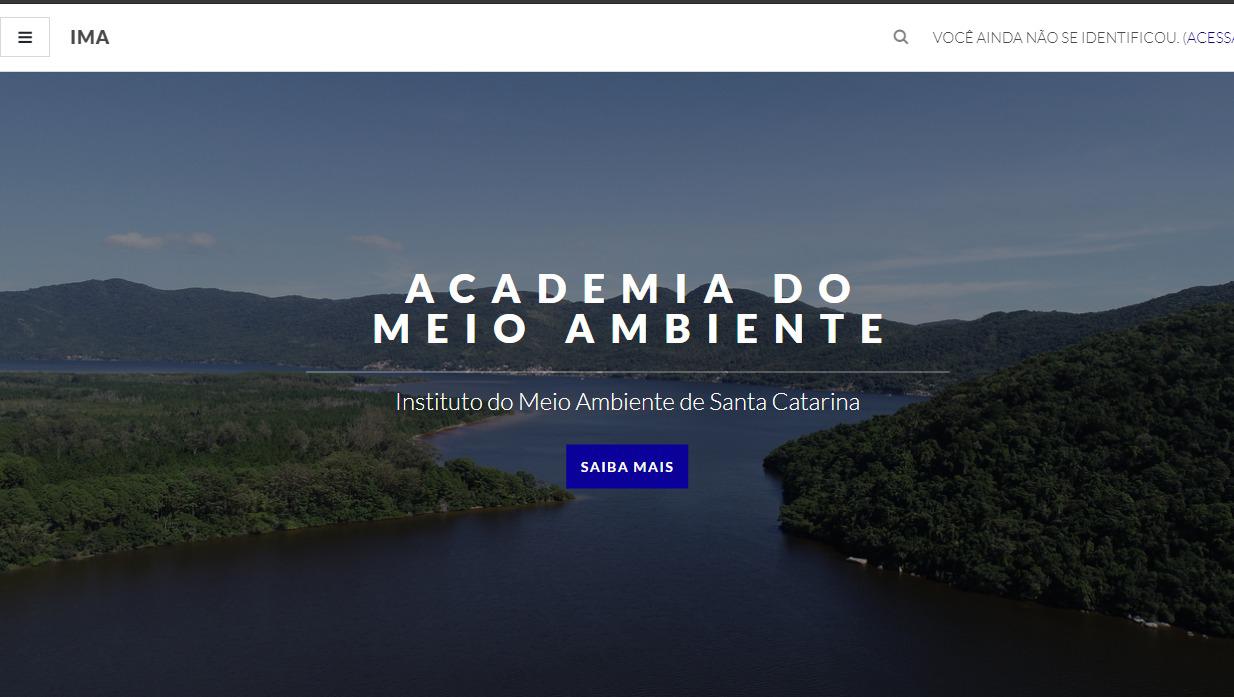This screenshot has height=697, width=1234.
Task: Click the VOCÊ AINDA NÃO SE IDENTIFICOU text
Action: click(1056, 38)
